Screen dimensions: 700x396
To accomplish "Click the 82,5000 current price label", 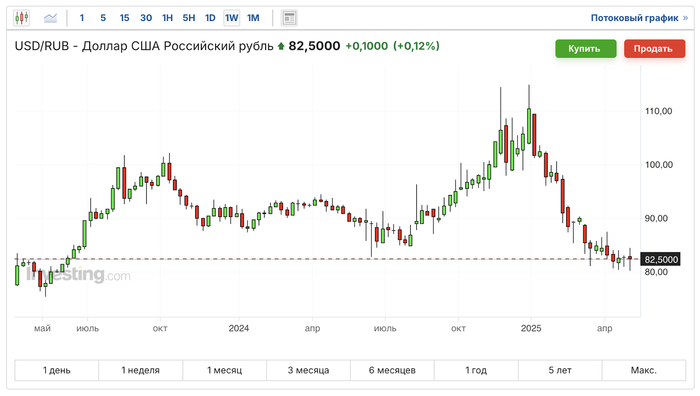I will (x=661, y=259).
